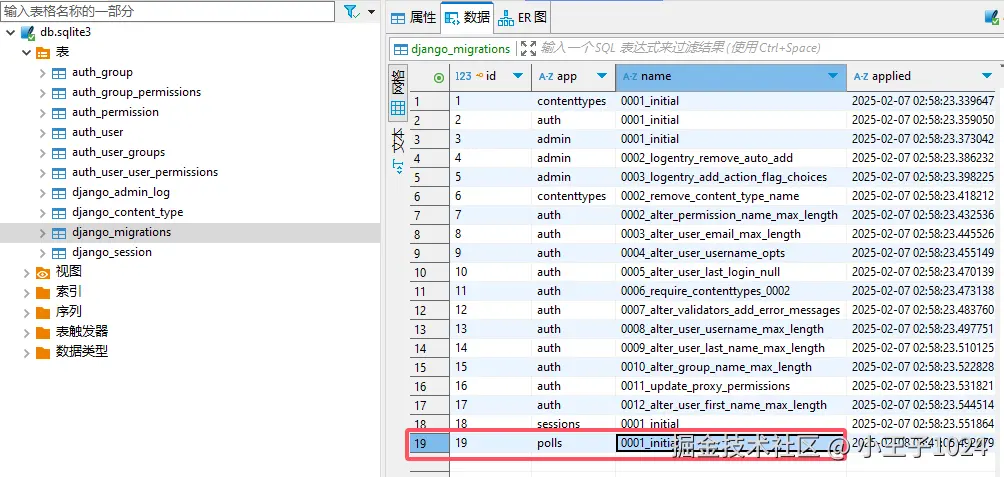Click the name column header
The image size is (1004, 477).
coord(731,76)
